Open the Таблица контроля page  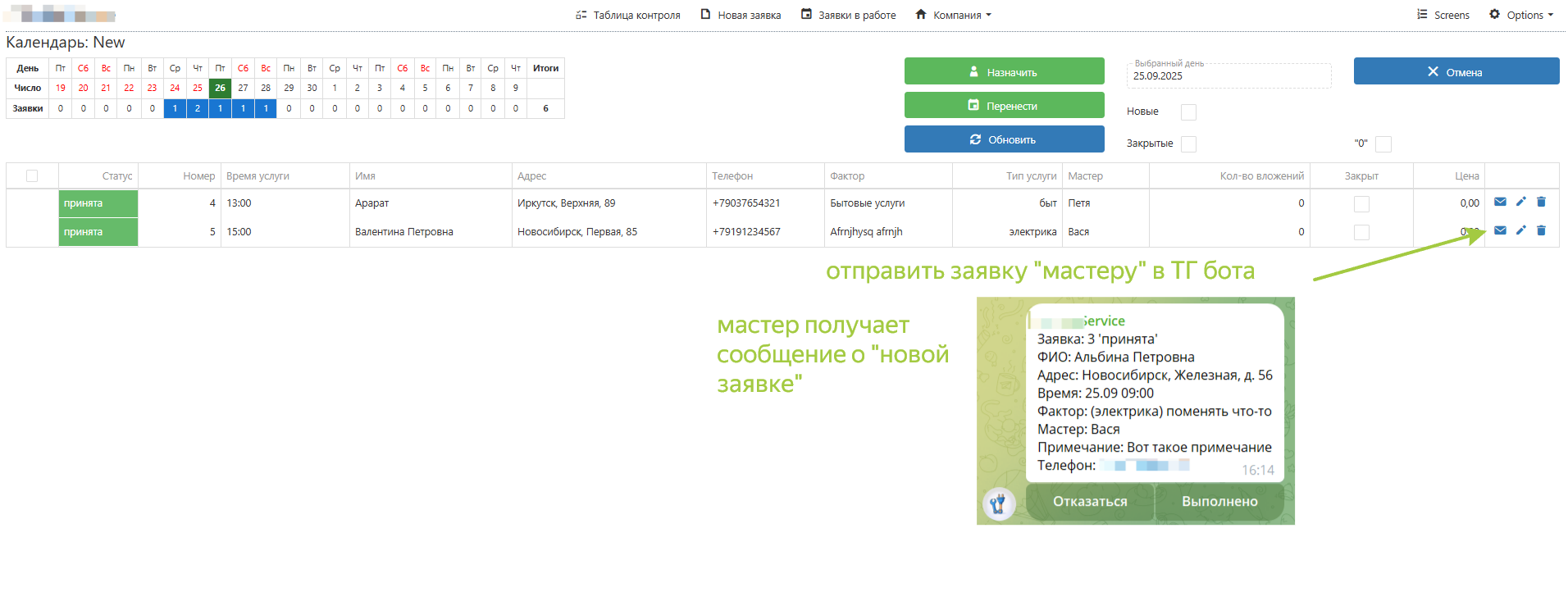coord(628,15)
